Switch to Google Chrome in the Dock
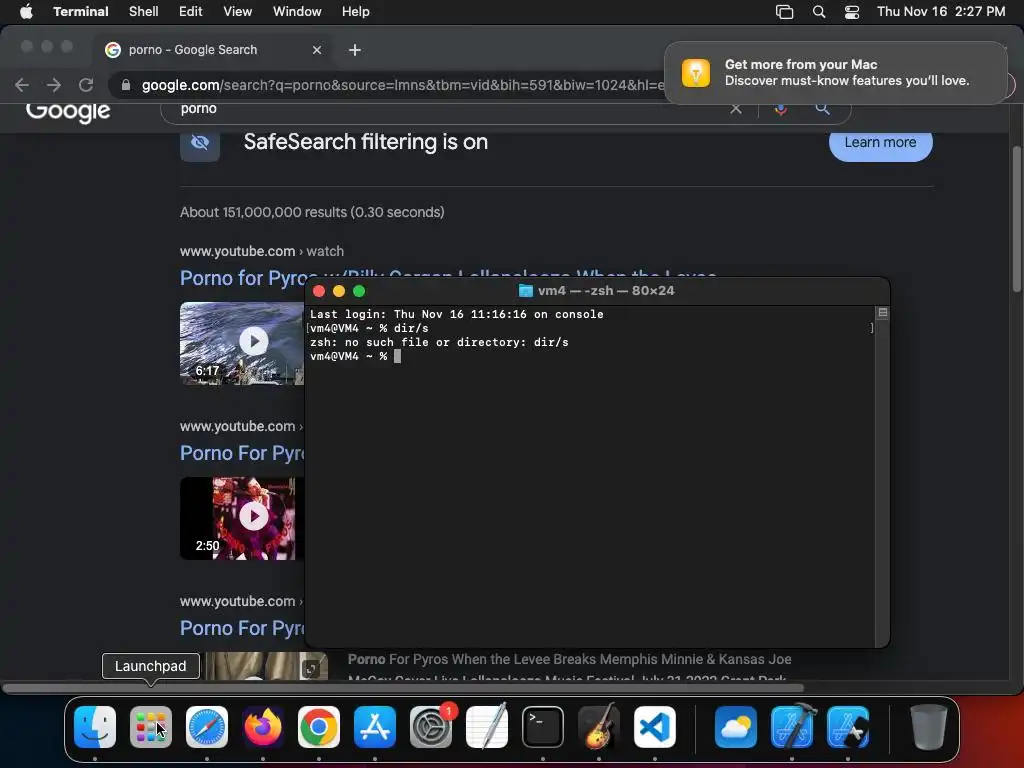 pos(319,727)
